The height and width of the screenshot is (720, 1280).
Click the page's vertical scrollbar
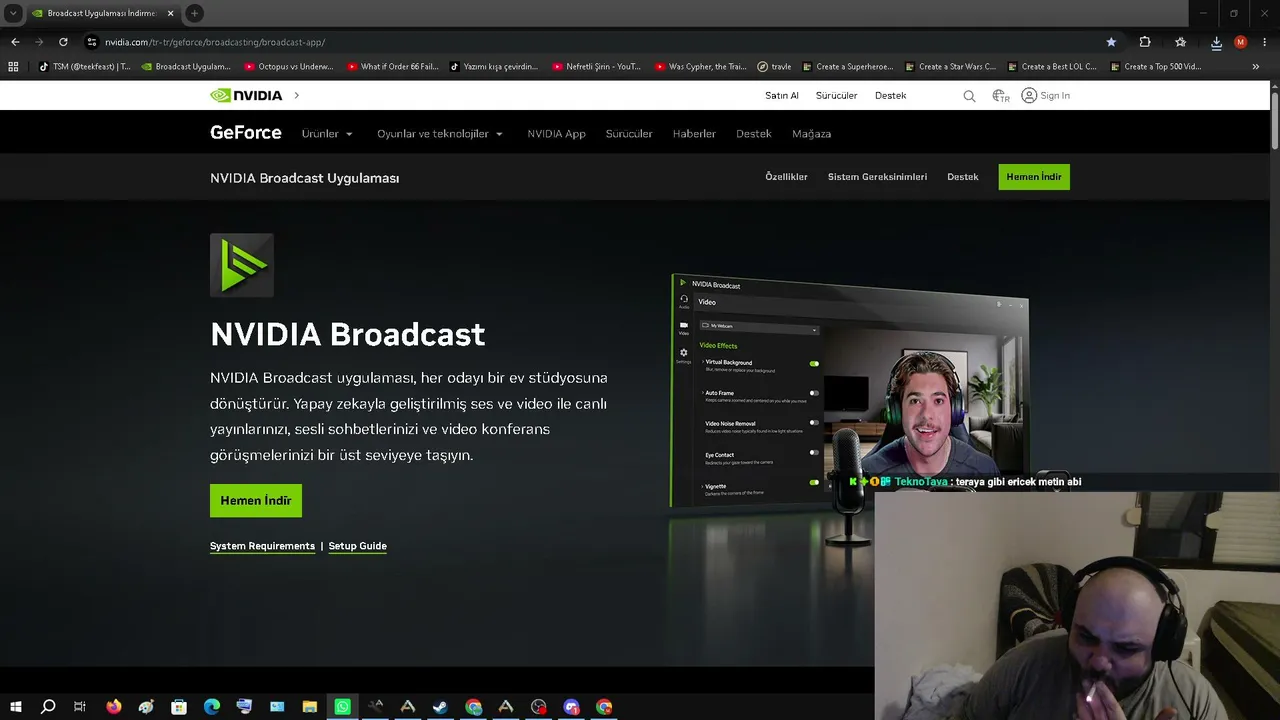click(1274, 120)
